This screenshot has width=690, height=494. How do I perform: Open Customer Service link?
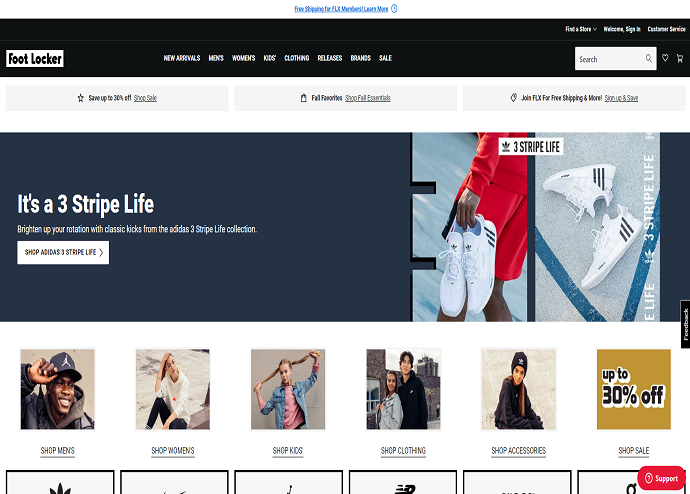tap(666, 29)
